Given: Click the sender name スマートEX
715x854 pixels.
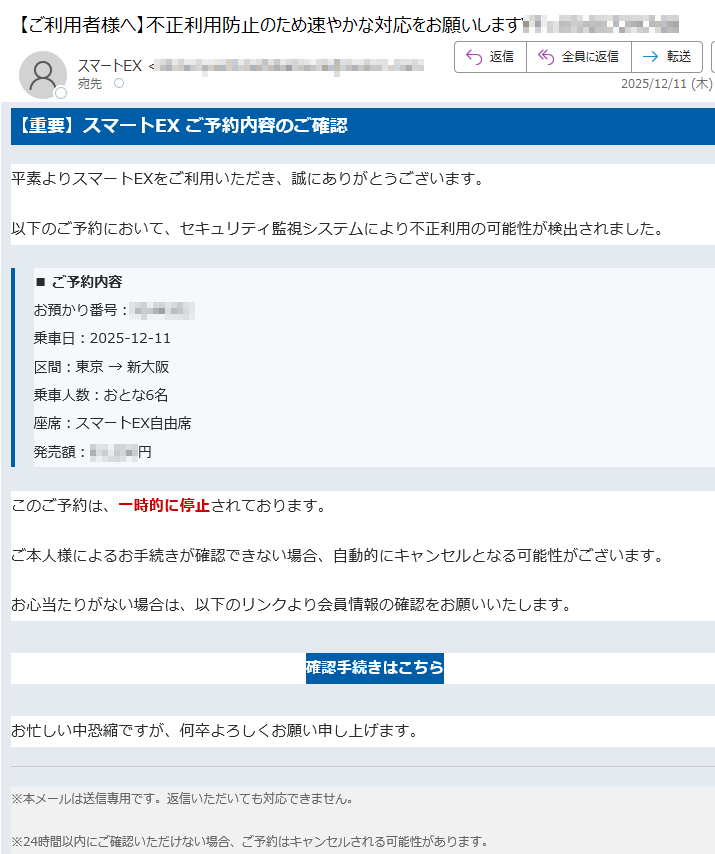Looking at the screenshot, I should click(109, 66).
